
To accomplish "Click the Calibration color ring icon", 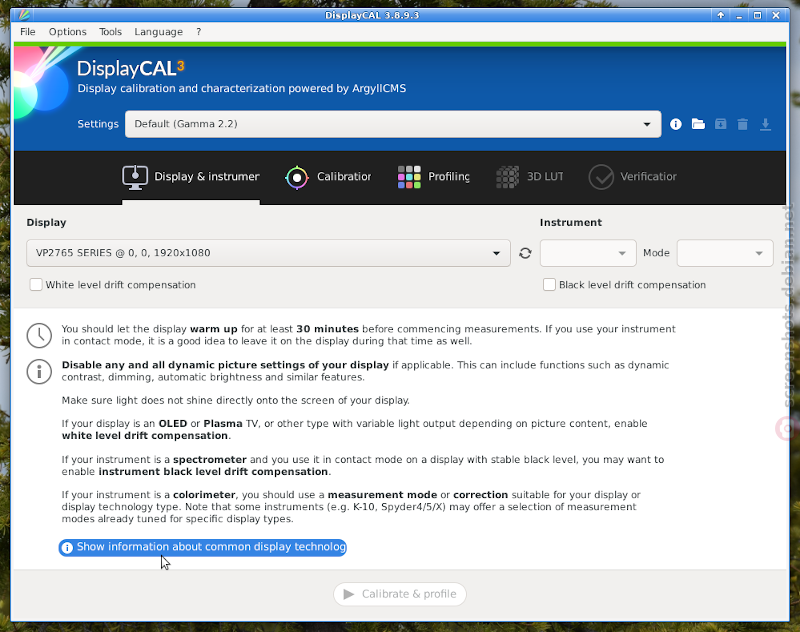I will click(x=297, y=178).
